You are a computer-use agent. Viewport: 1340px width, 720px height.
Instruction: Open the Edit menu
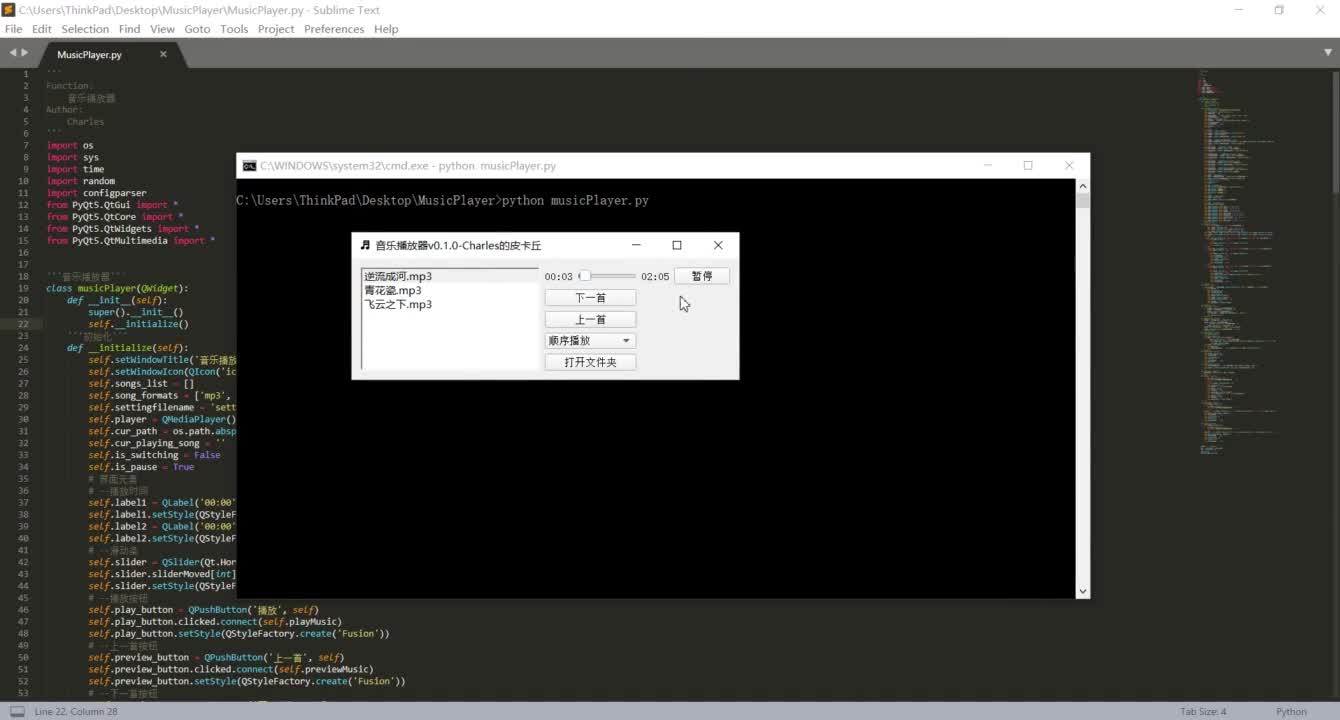click(41, 29)
